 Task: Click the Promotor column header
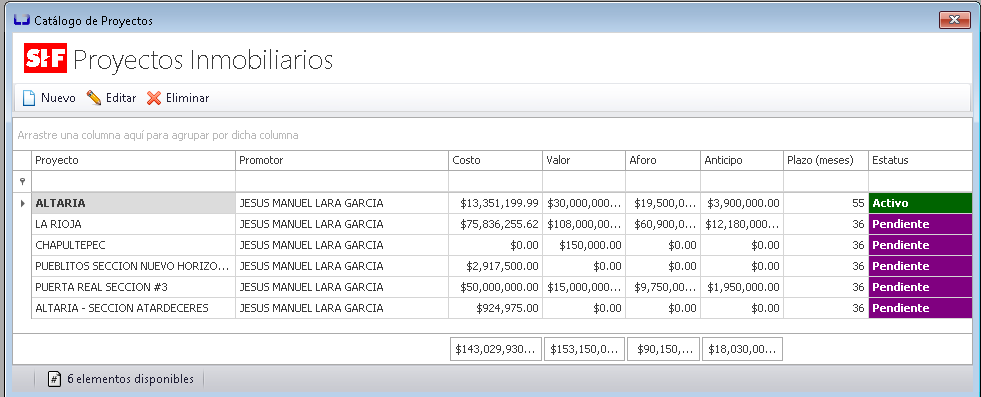(342, 160)
